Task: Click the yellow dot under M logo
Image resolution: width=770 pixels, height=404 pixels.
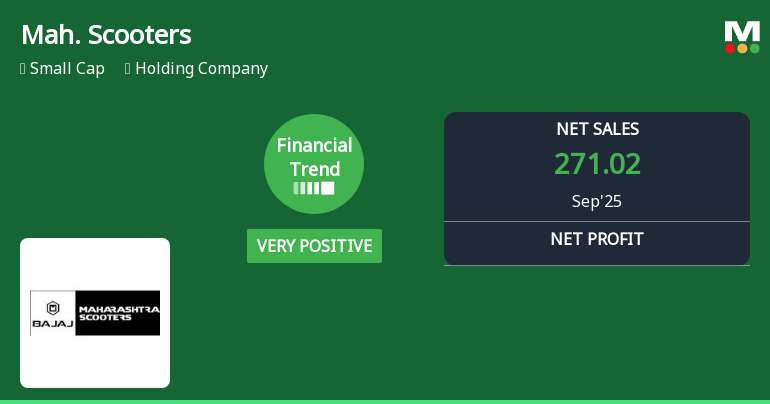Action: click(742, 48)
